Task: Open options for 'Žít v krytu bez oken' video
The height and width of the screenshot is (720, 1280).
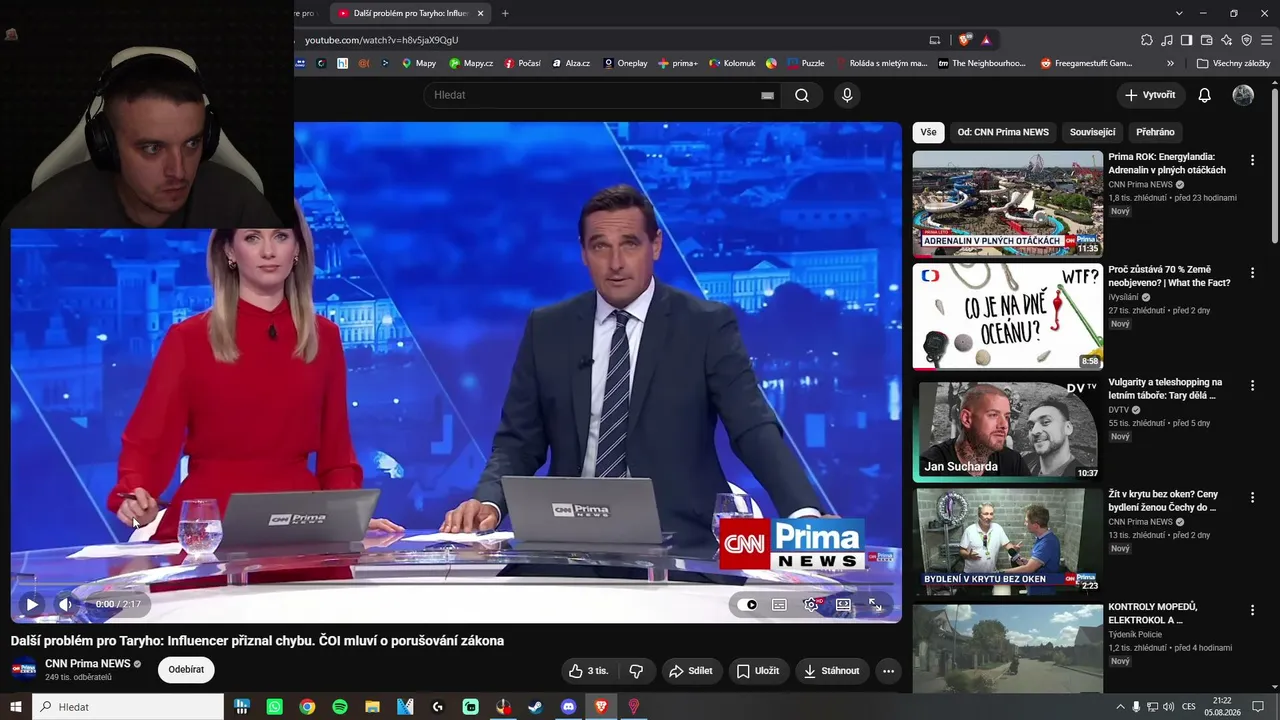Action: click(x=1252, y=497)
